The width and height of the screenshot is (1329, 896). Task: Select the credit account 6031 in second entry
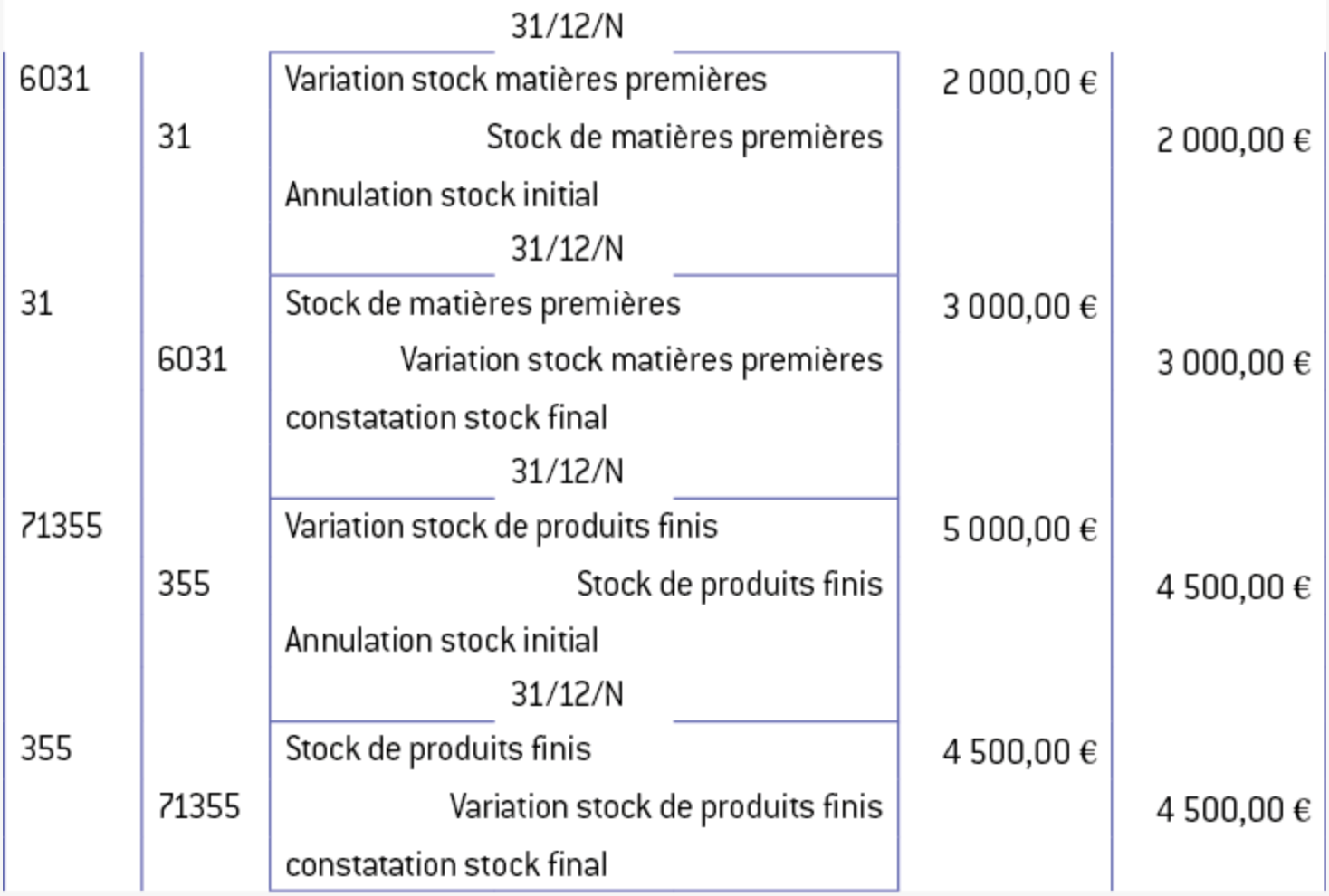click(192, 360)
